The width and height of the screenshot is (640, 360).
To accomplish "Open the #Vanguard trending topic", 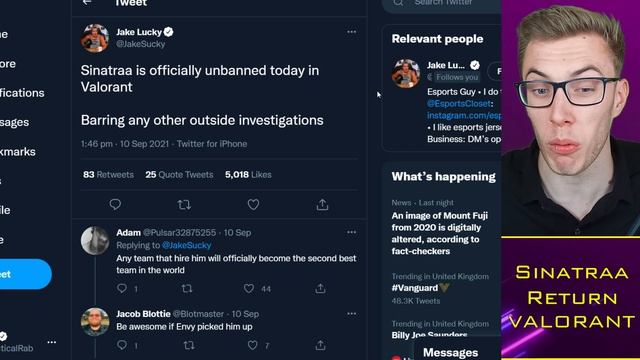I will click(415, 288).
